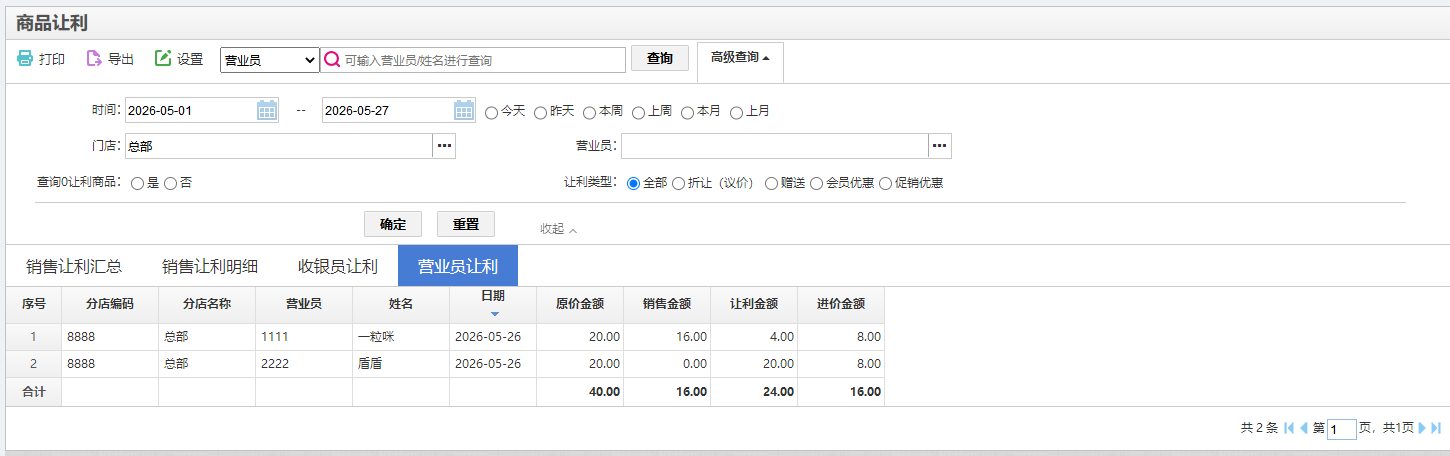Image resolution: width=1450 pixels, height=456 pixels.
Task: Click the 打印 label
Action: pos(52,60)
